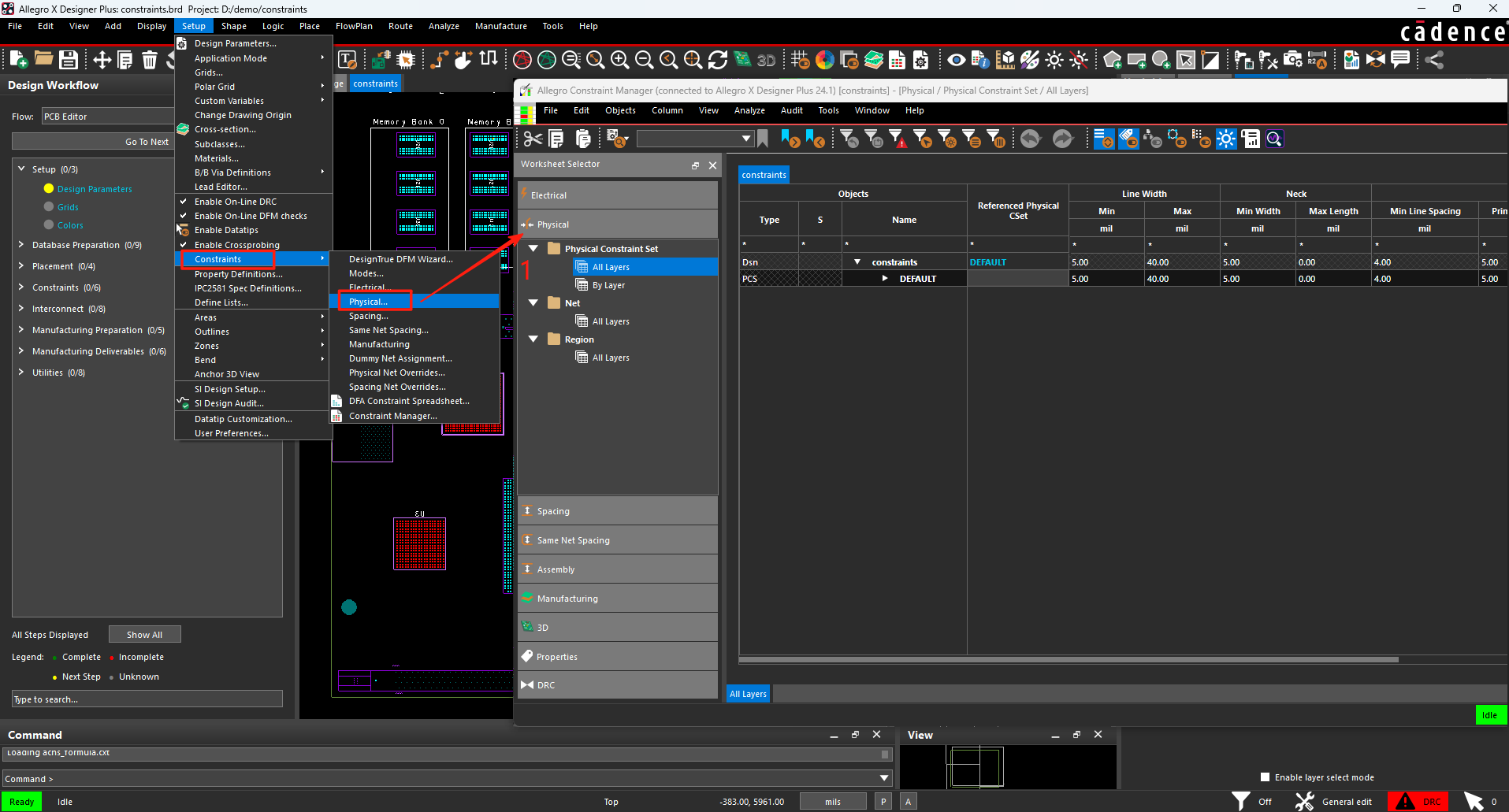Click the mils units field in status bar
Image resolution: width=1509 pixels, height=812 pixels.
(x=833, y=802)
